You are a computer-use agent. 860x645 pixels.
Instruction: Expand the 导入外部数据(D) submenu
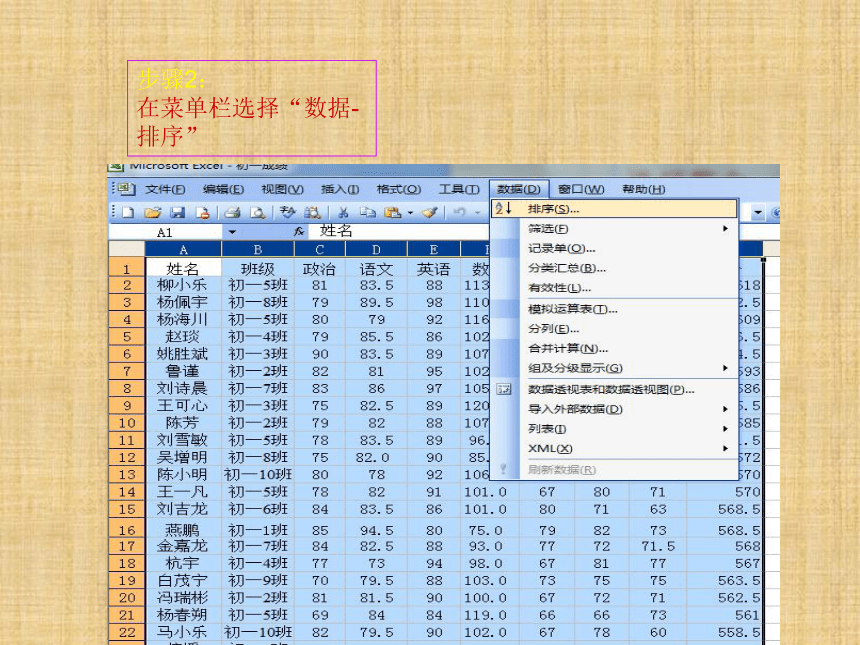[726, 409]
